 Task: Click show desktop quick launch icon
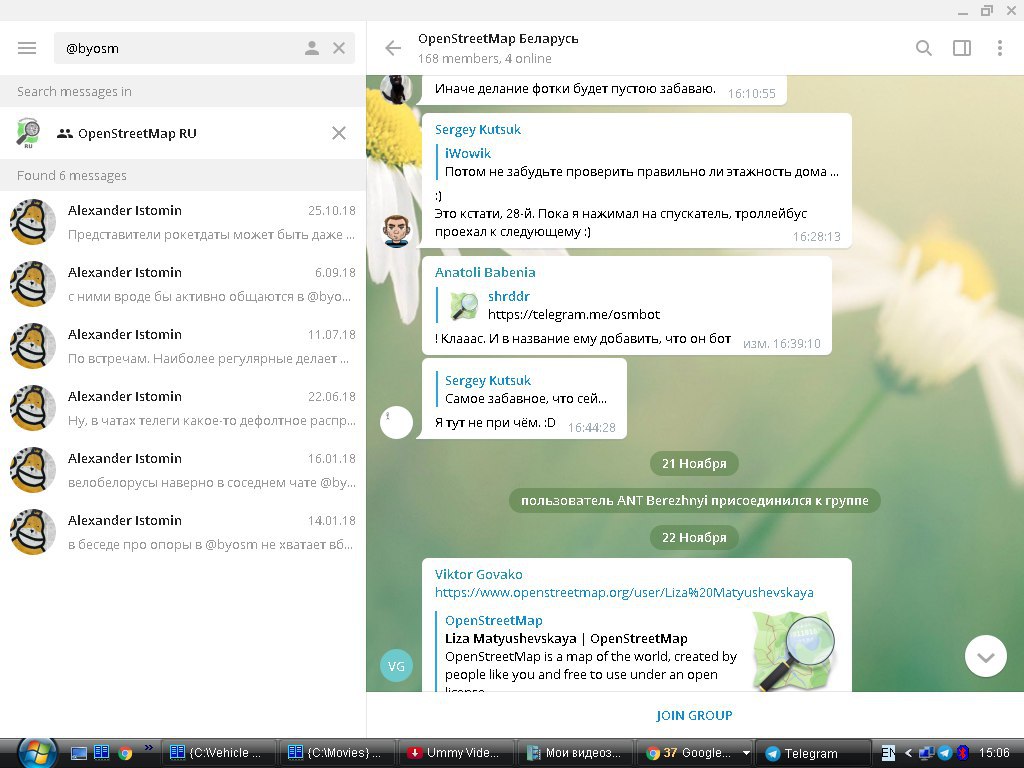78,753
